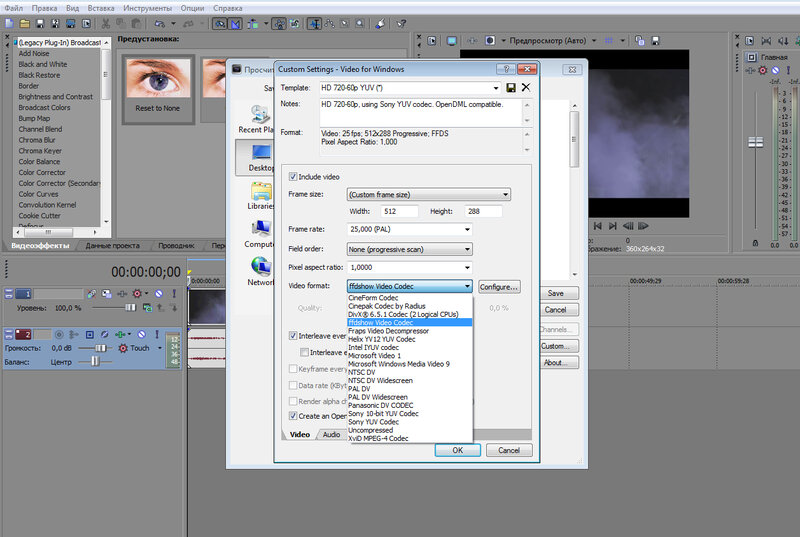Toggle the Create an OpenDML checkbox
This screenshot has height=537, width=800.
pyautogui.click(x=294, y=415)
